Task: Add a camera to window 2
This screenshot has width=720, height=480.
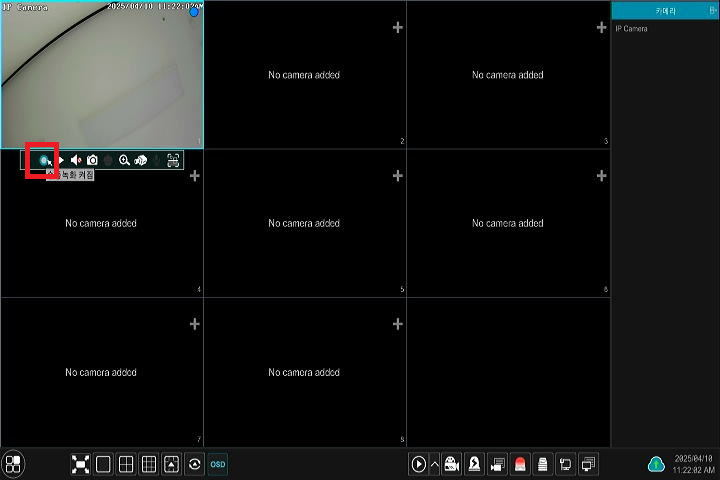Action: point(398,28)
